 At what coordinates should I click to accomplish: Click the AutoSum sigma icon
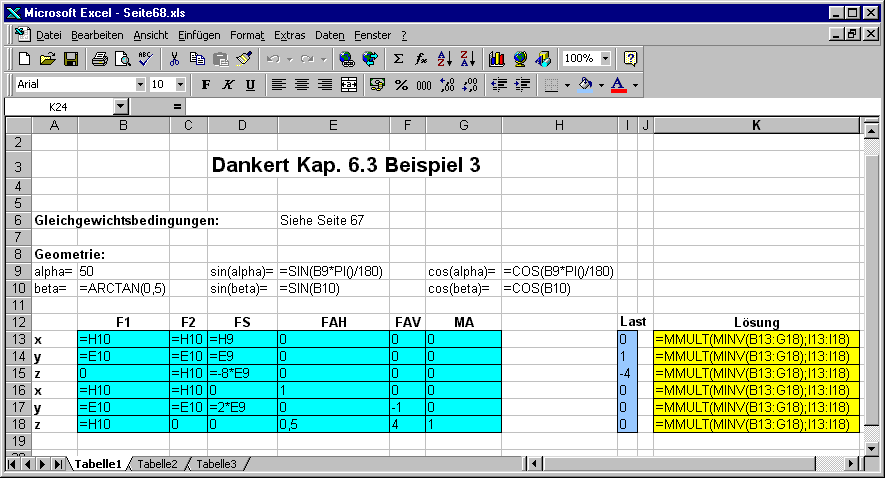tap(398, 59)
